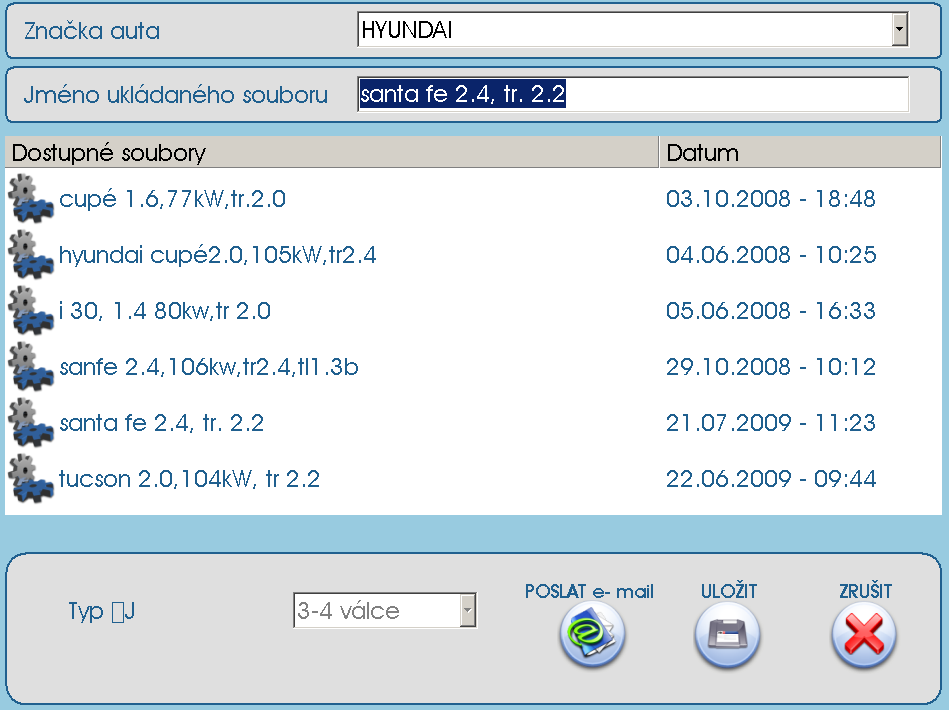The height and width of the screenshot is (710, 949).
Task: Click gear icon beside cupé 1.6,77kW,tr.2.0
Action: tap(30, 198)
